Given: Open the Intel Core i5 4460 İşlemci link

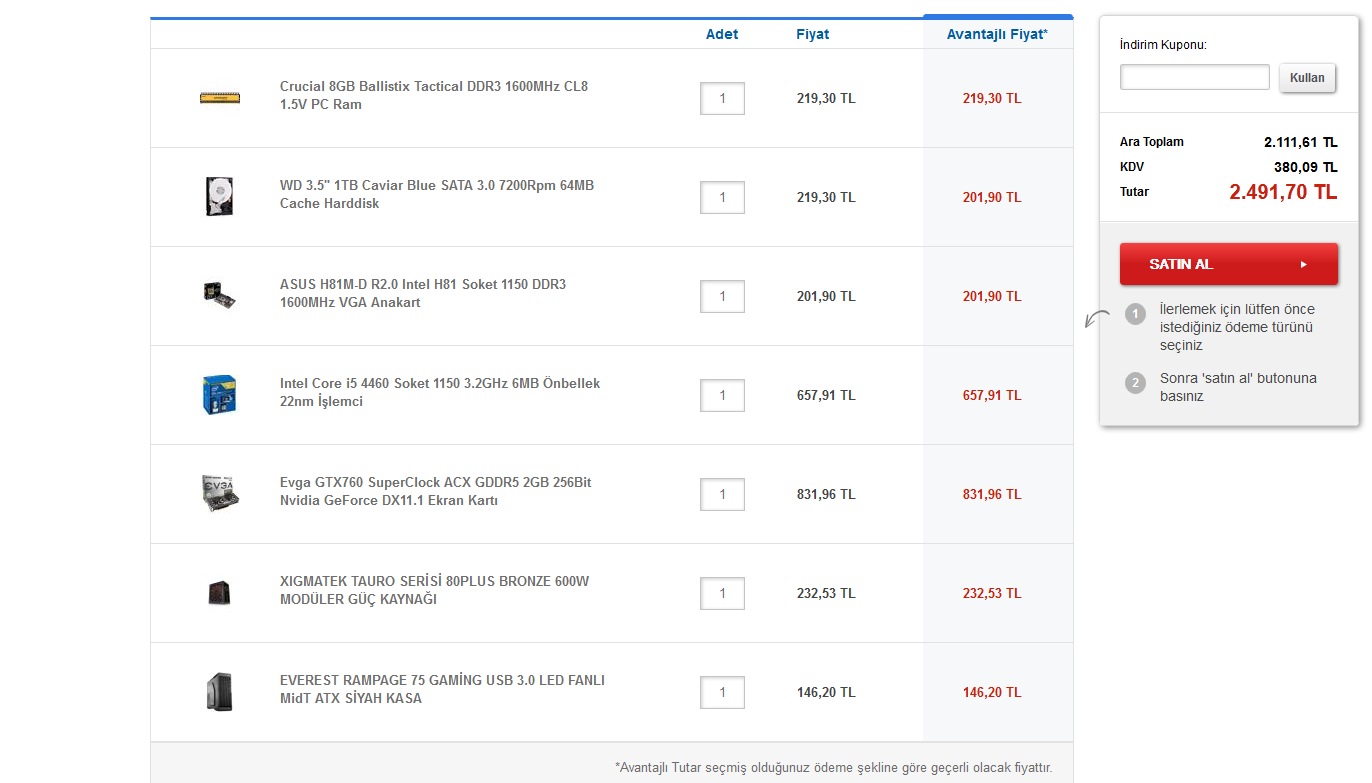Looking at the screenshot, I should pos(440,392).
